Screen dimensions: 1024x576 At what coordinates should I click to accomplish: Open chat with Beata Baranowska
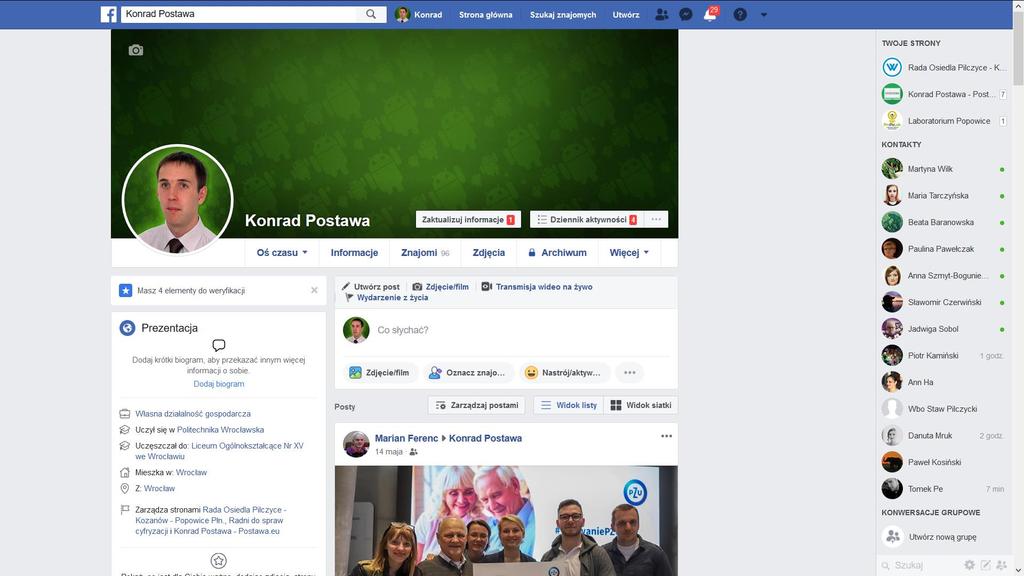point(944,222)
